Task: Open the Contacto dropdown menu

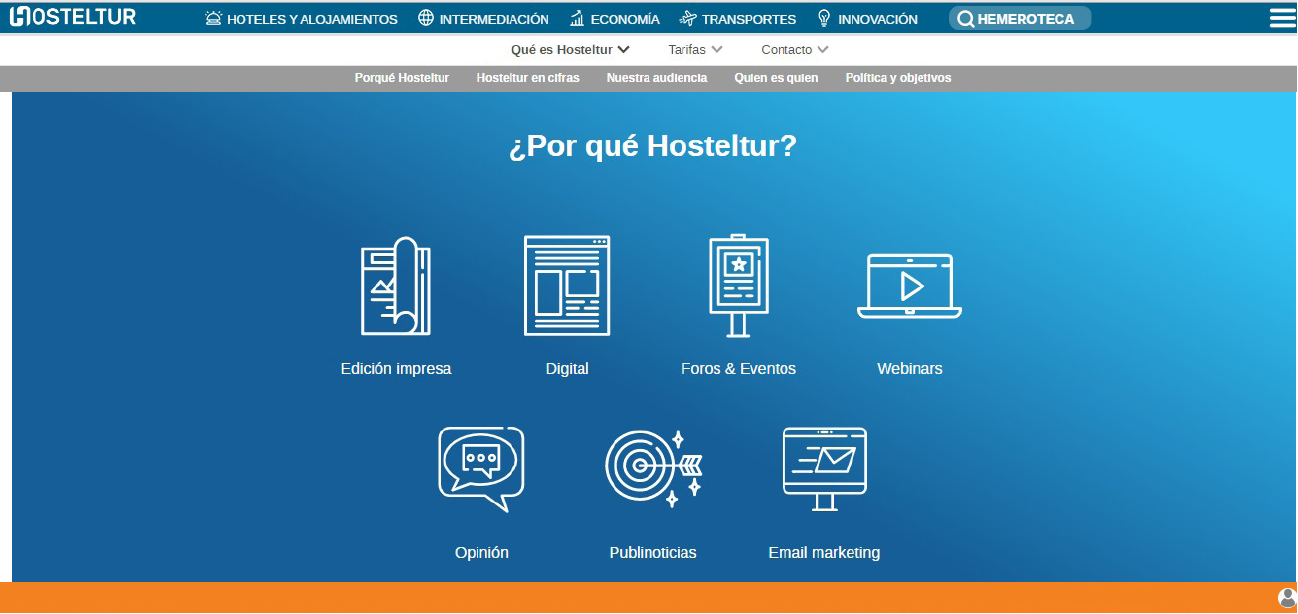Action: (x=794, y=50)
